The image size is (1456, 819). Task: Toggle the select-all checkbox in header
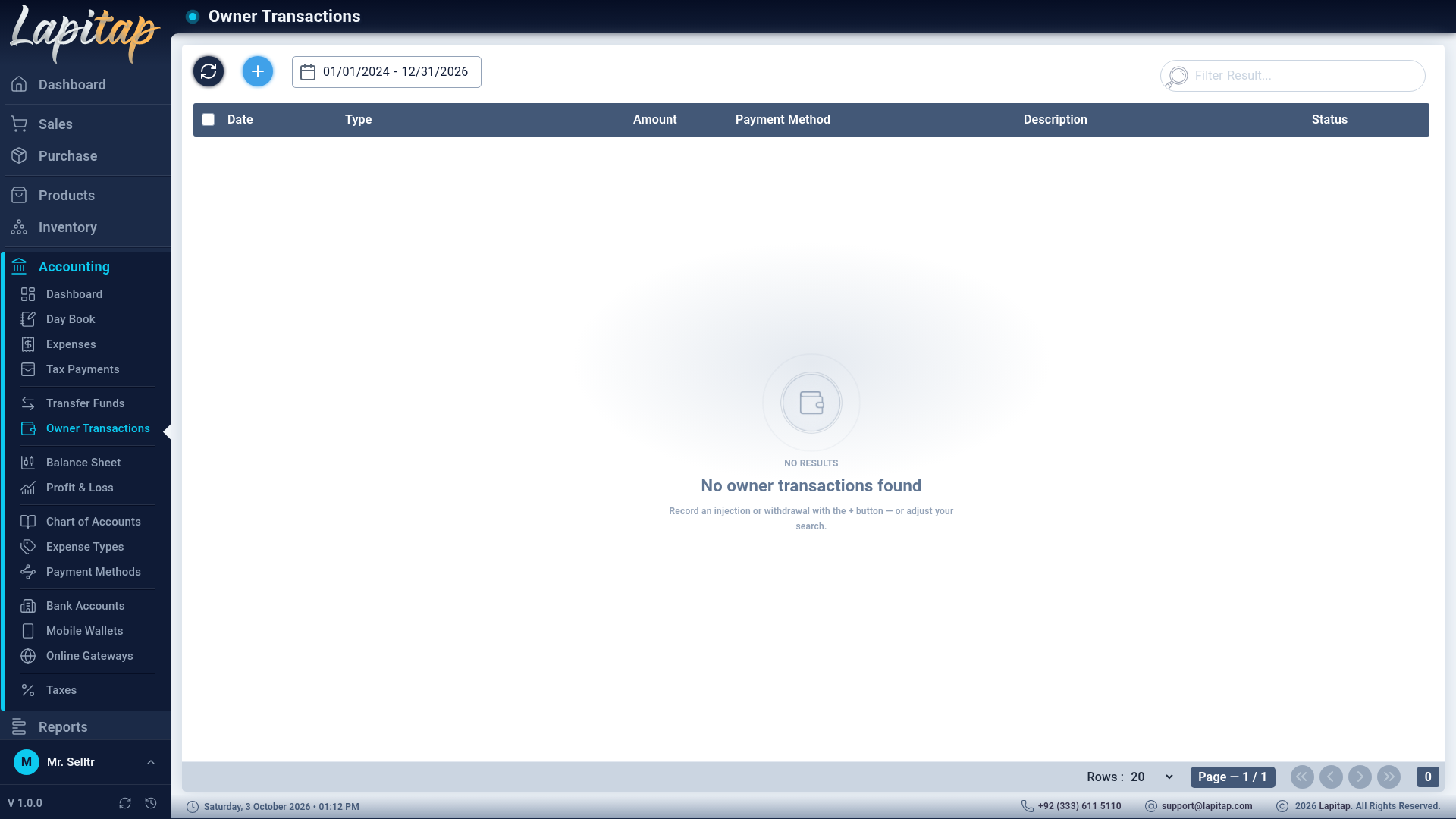pos(209,120)
